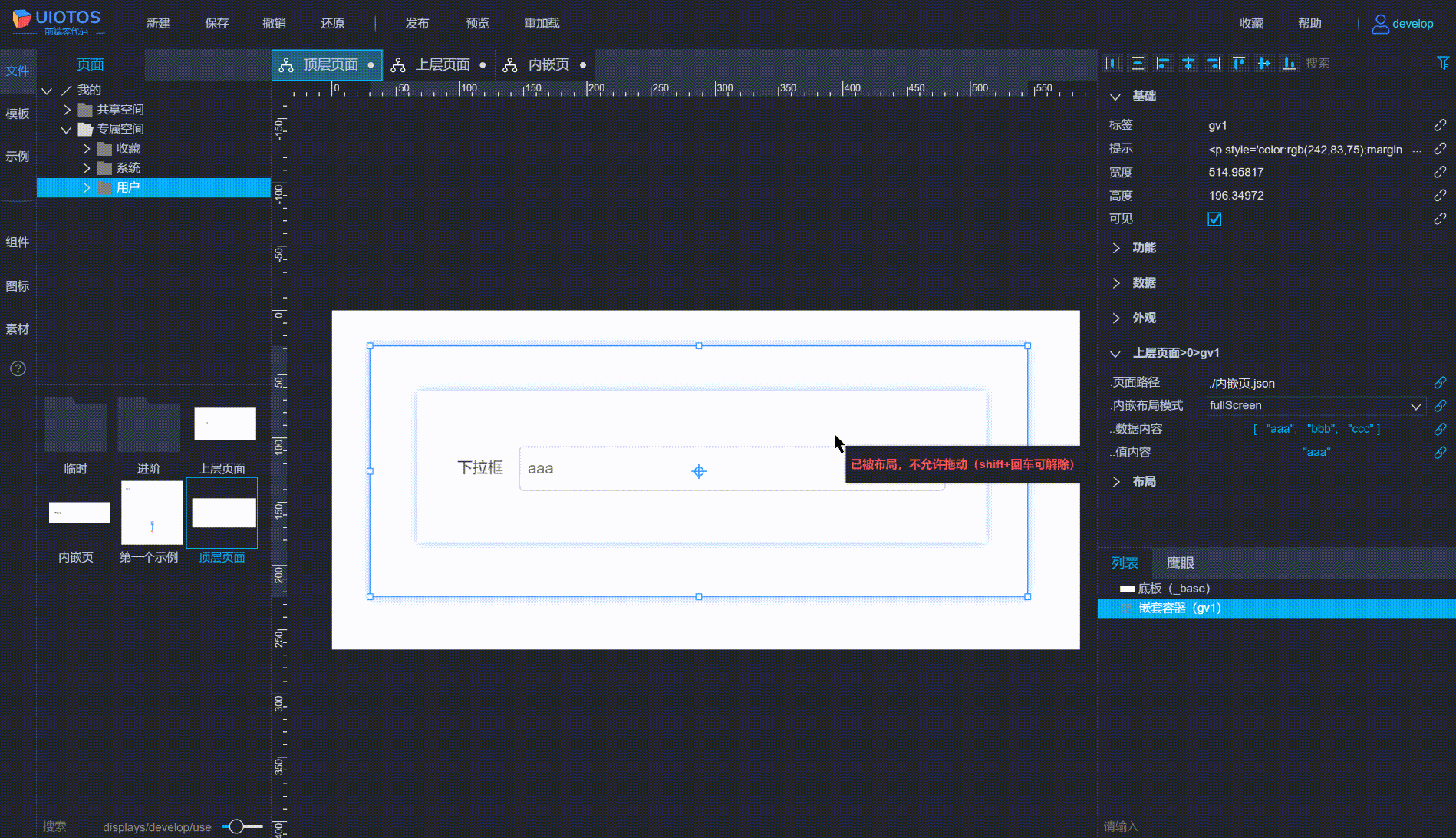Click the blue link icon for 值内容
1456x838 pixels.
1440,453
